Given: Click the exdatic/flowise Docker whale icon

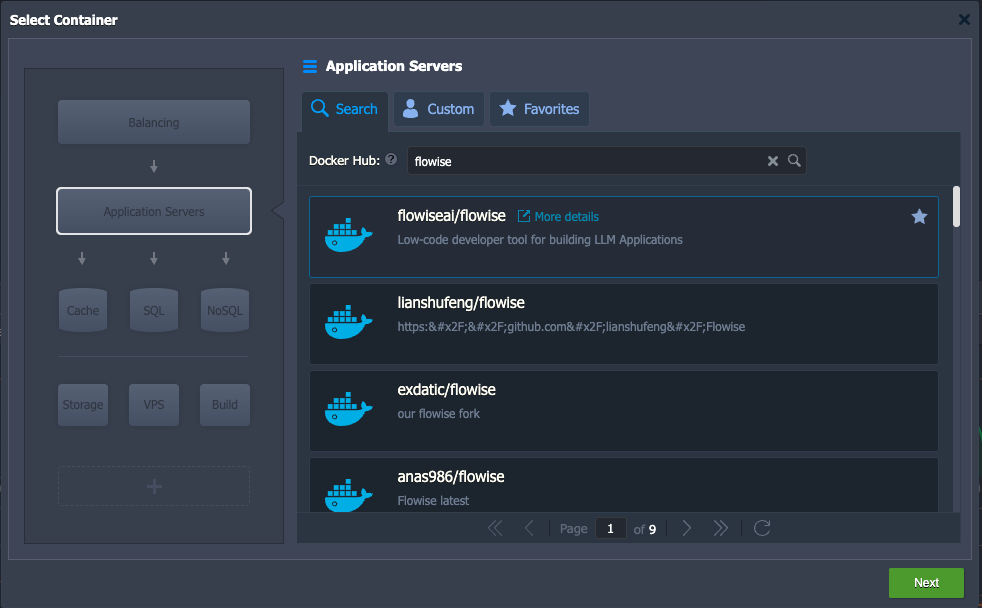Looking at the screenshot, I should click(x=348, y=410).
